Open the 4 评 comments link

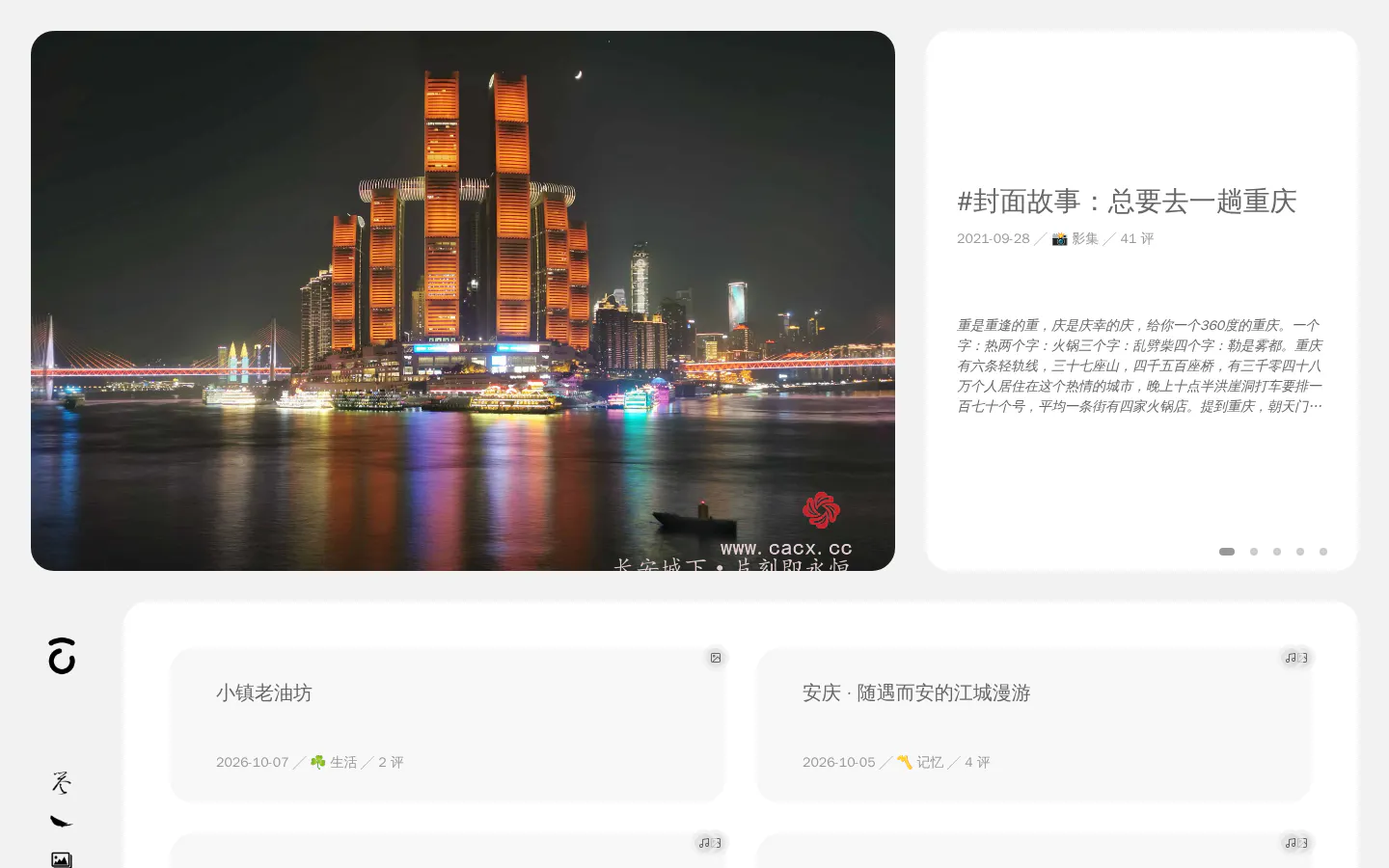pos(977,762)
